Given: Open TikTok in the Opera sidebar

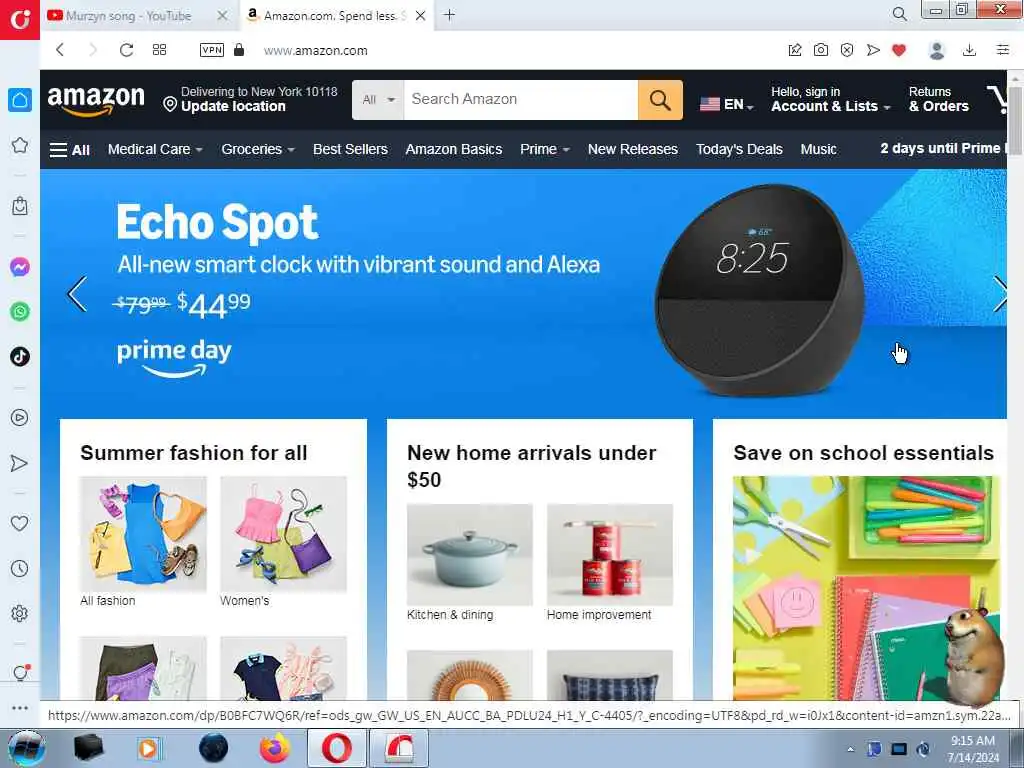Looking at the screenshot, I should tap(20, 357).
